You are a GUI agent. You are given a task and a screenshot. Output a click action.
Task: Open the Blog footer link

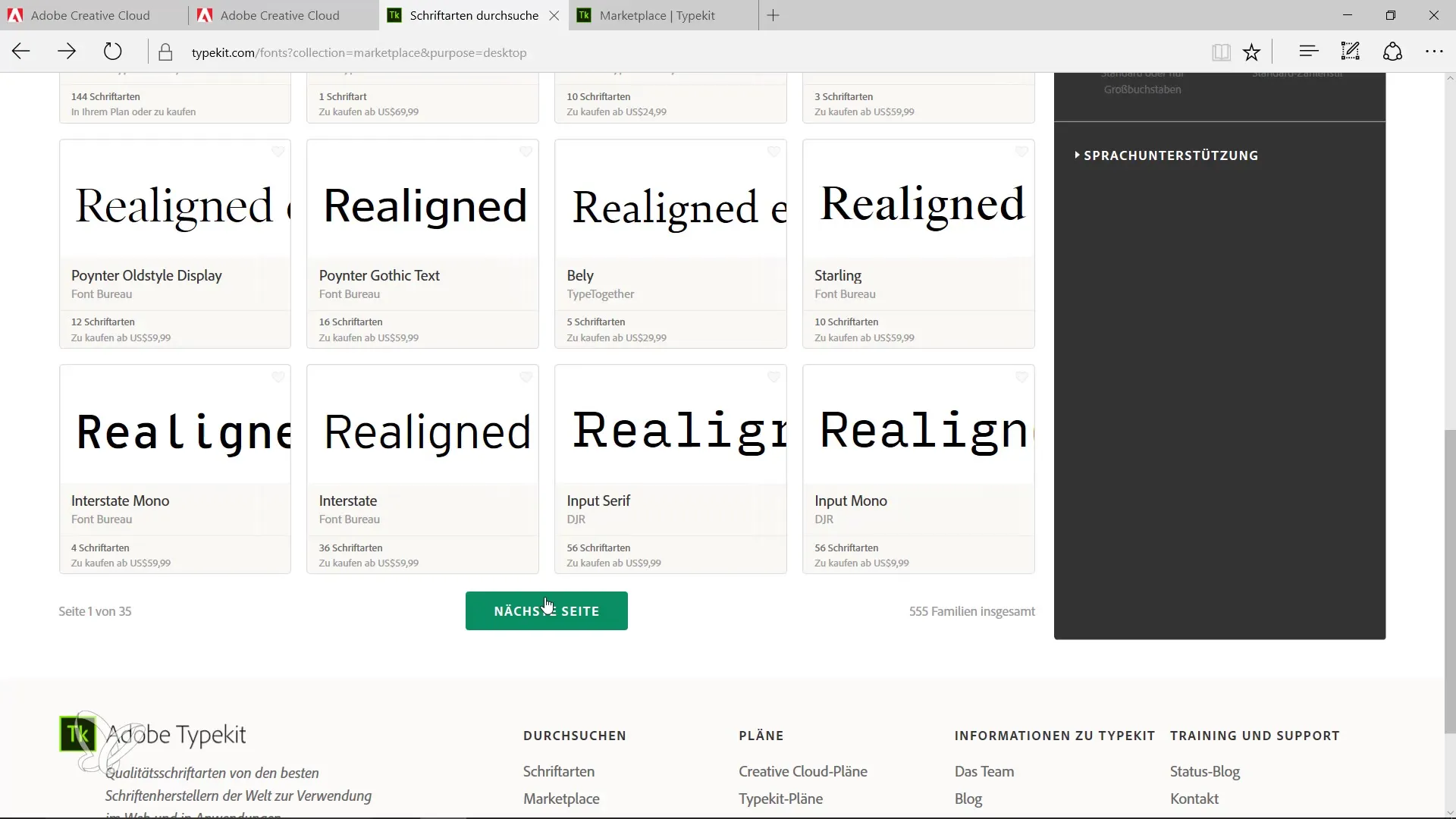pyautogui.click(x=968, y=799)
